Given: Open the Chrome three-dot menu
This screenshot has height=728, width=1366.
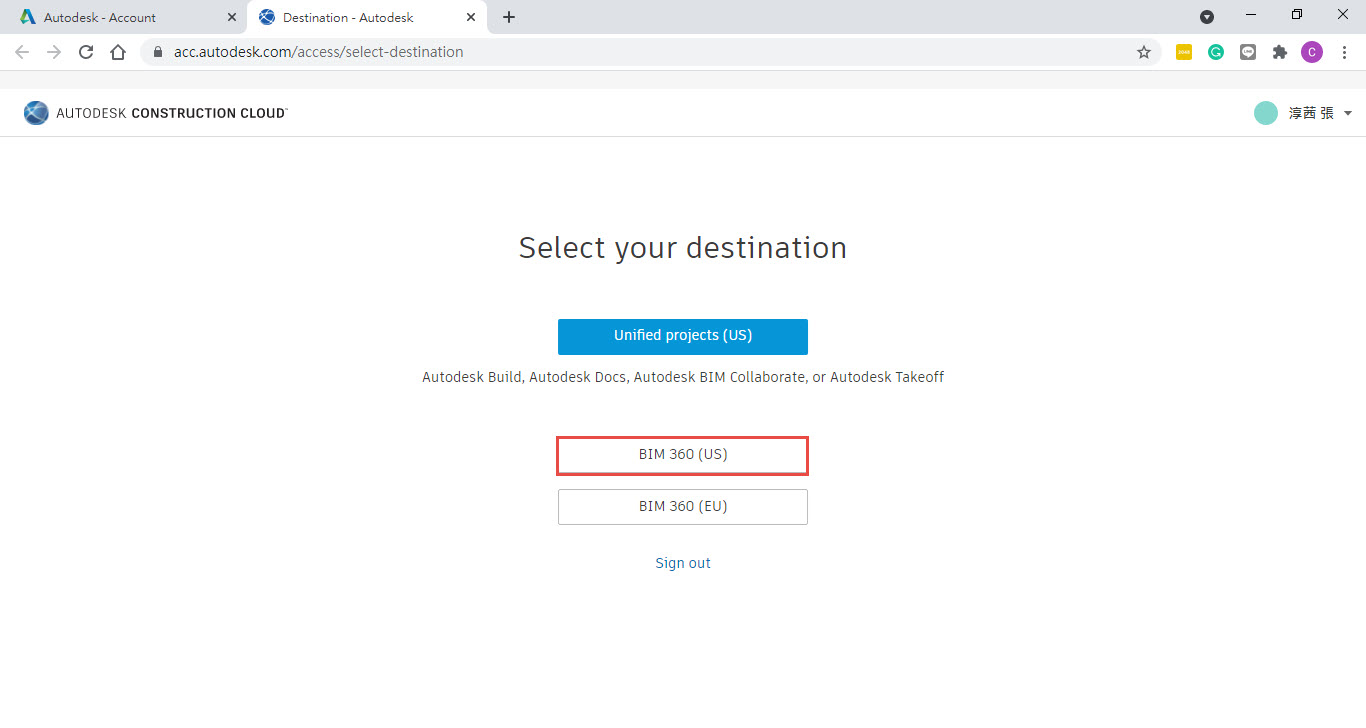Looking at the screenshot, I should 1344,52.
